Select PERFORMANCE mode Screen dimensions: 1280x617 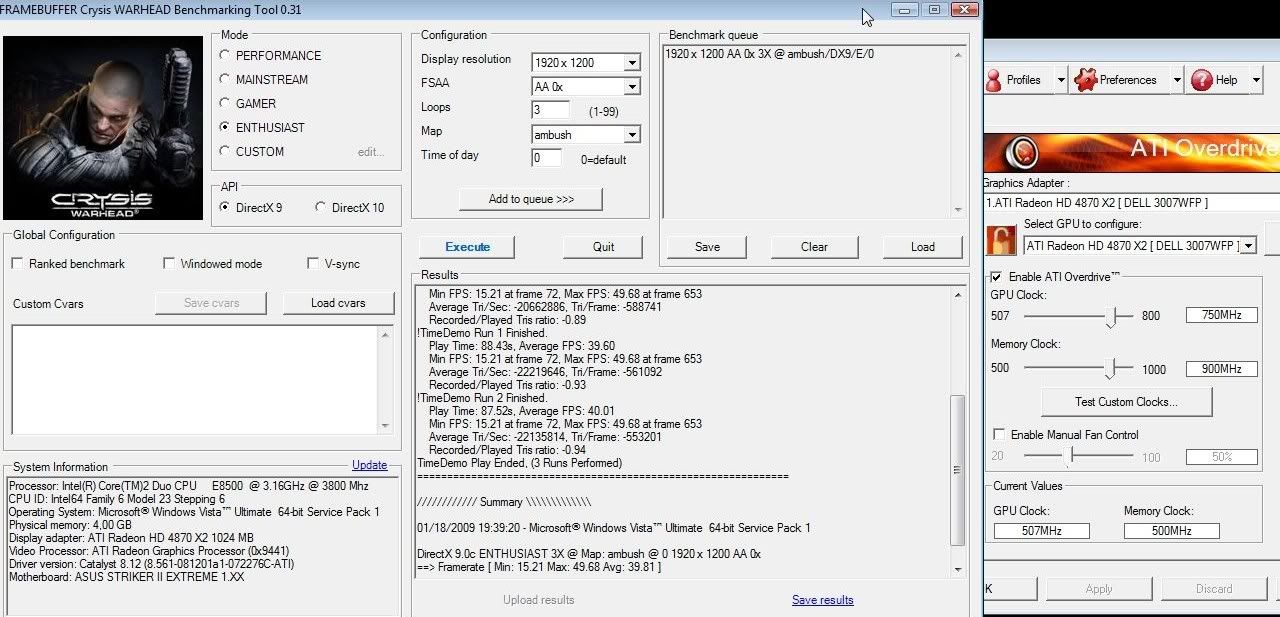tap(224, 56)
